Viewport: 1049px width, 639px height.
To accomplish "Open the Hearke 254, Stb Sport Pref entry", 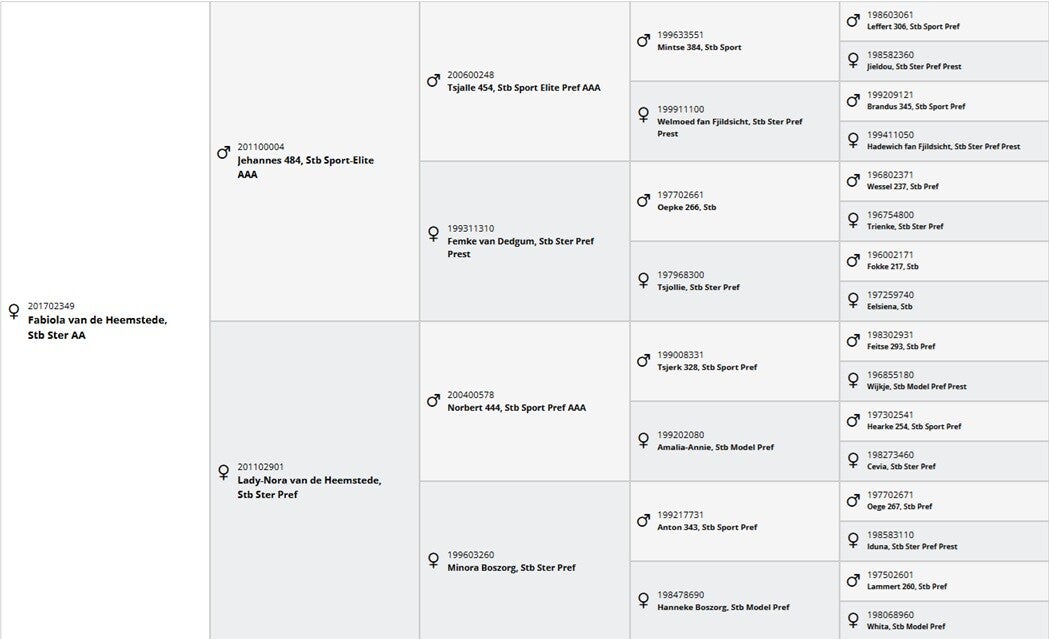I will tap(914, 427).
